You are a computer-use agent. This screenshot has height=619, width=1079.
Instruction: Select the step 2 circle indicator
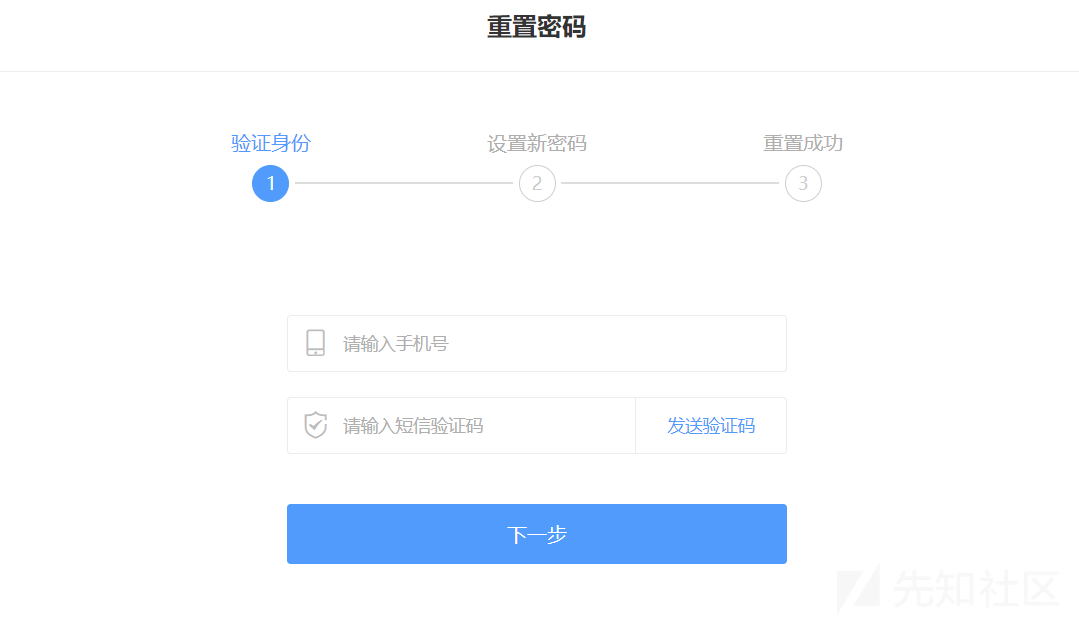pos(537,184)
